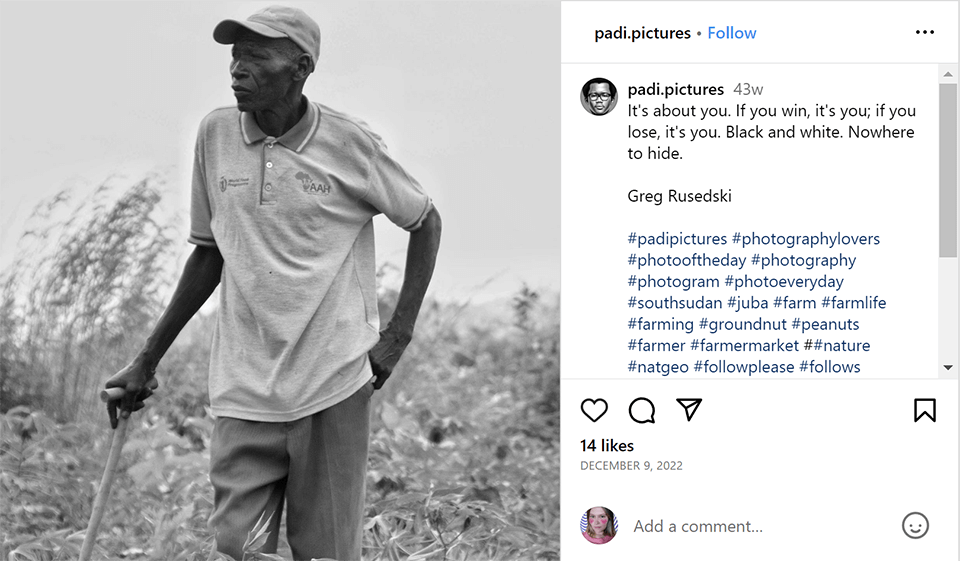Save the post with the bookmark icon
This screenshot has width=960, height=561.
point(925,410)
